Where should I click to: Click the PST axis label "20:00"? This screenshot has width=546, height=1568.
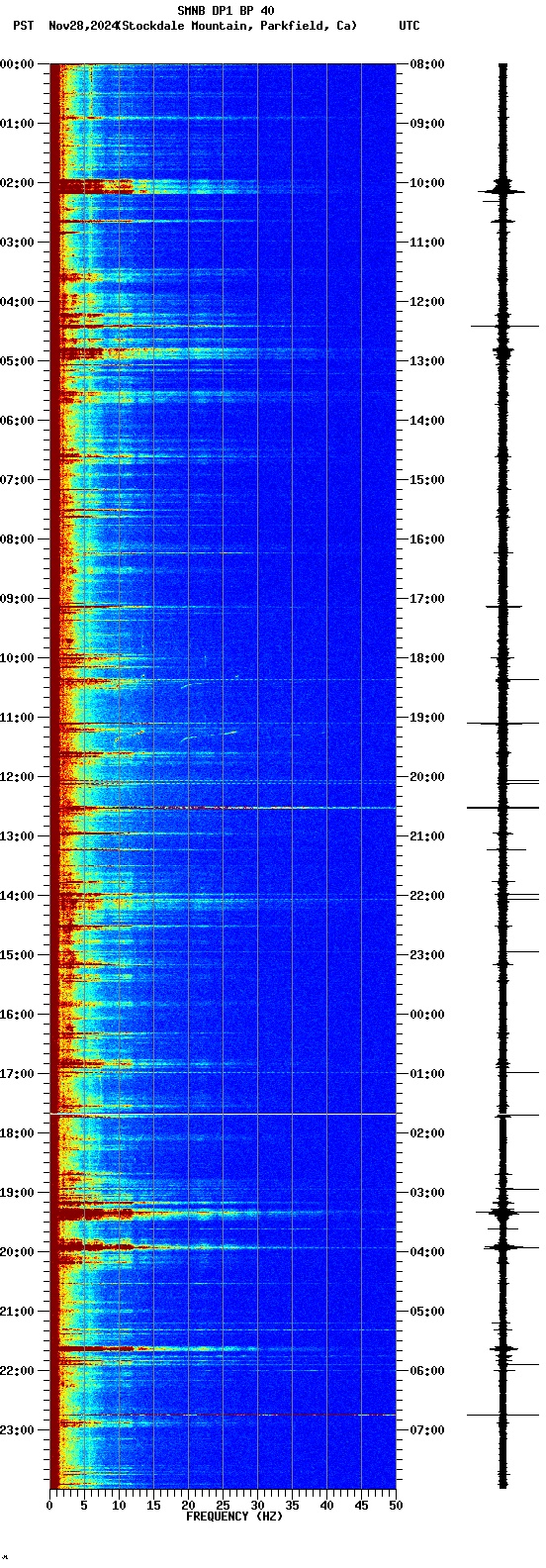tap(17, 1252)
